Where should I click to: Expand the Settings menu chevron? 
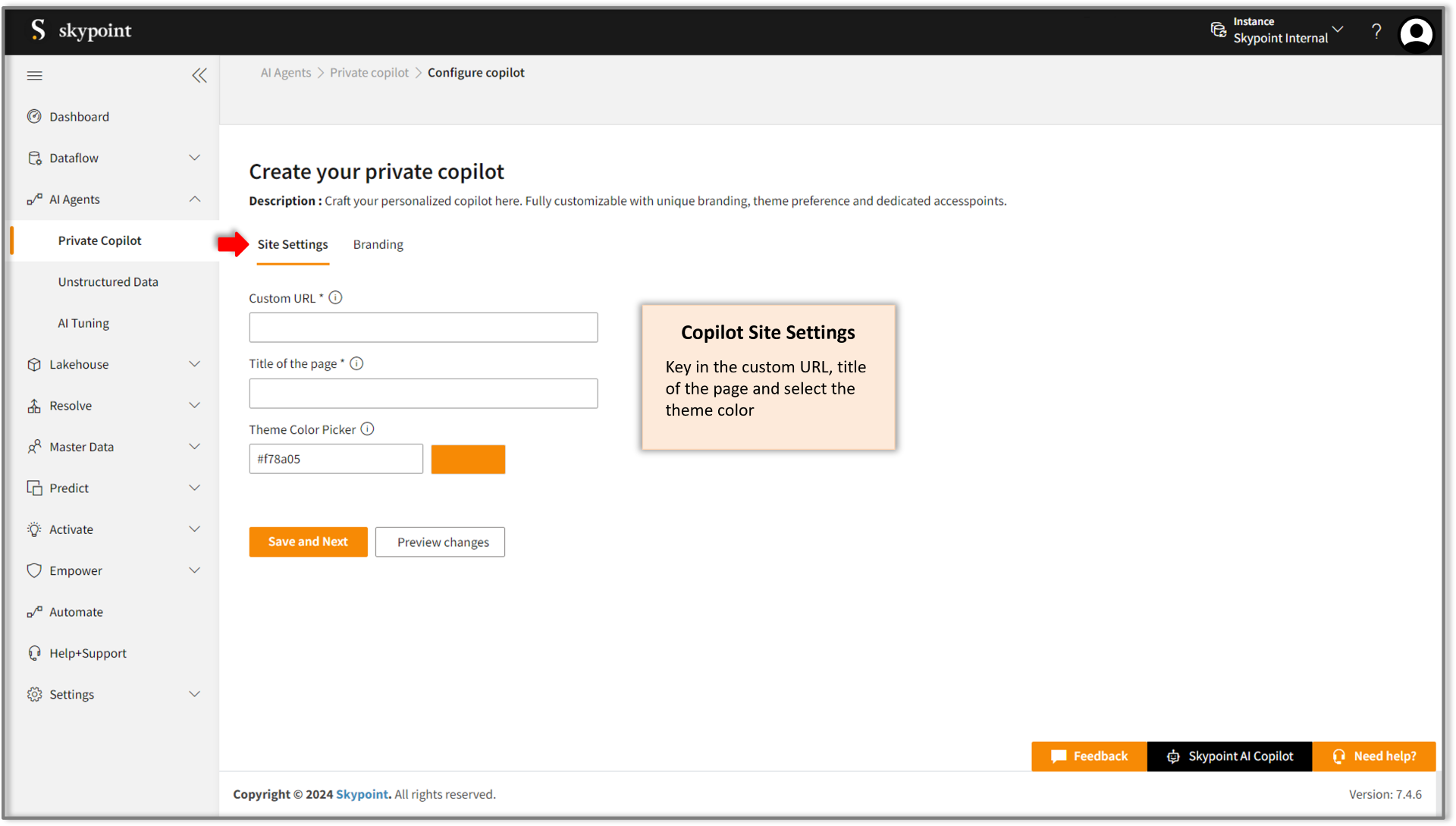pos(195,694)
